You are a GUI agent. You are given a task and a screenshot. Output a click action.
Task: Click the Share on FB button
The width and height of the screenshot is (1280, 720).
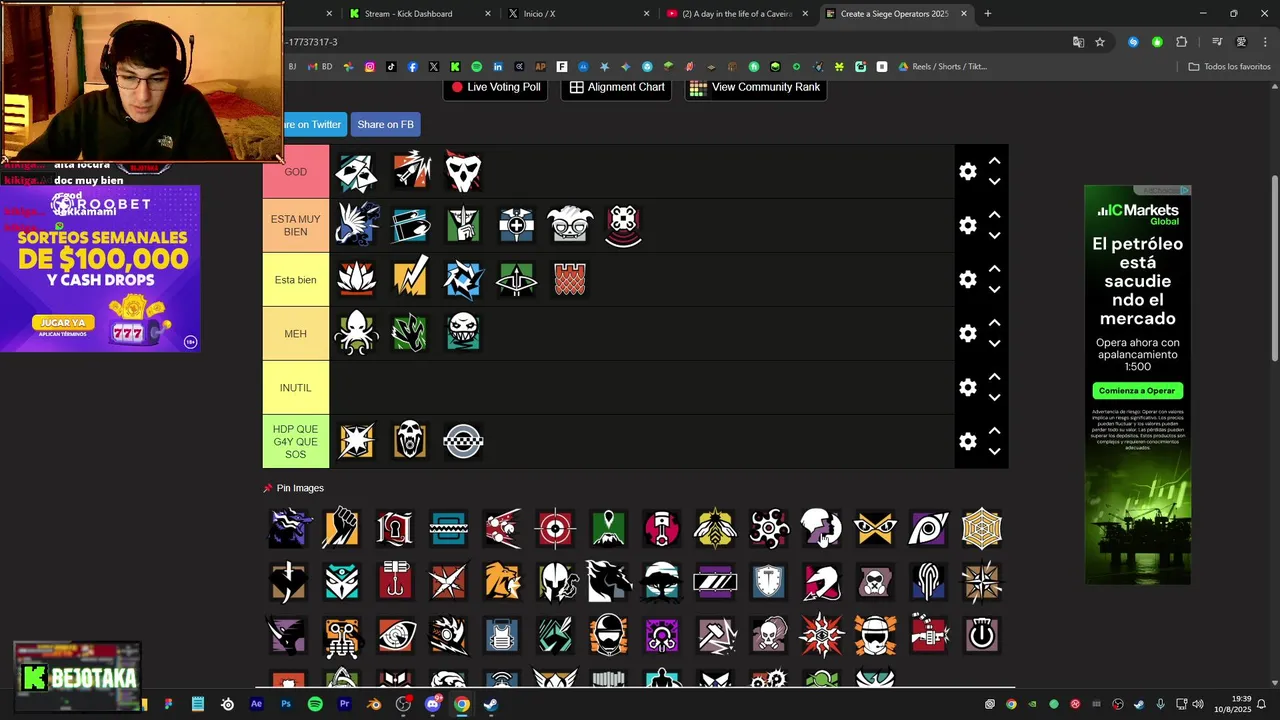tap(385, 124)
